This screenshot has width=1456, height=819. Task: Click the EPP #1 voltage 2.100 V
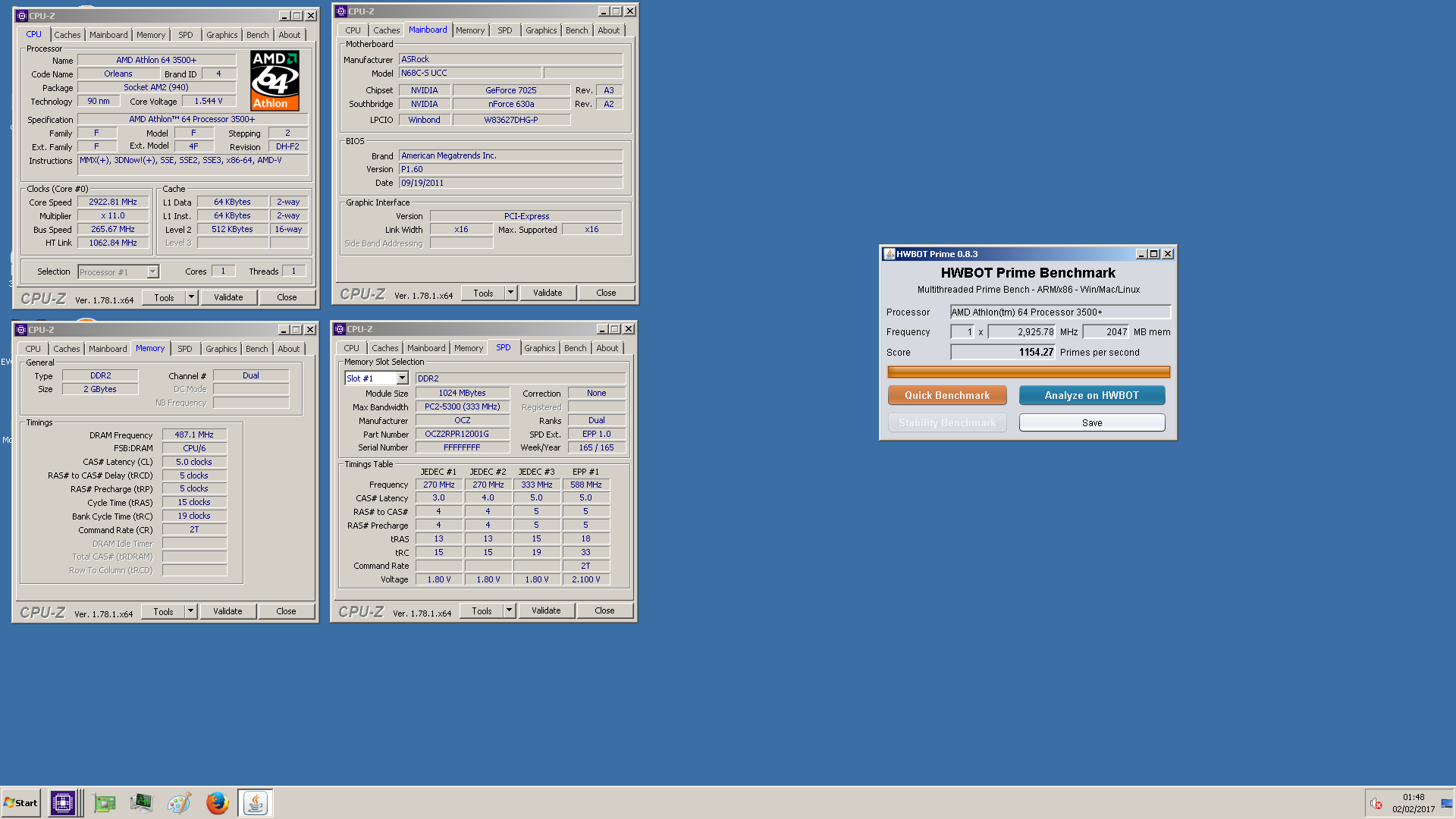click(x=585, y=579)
